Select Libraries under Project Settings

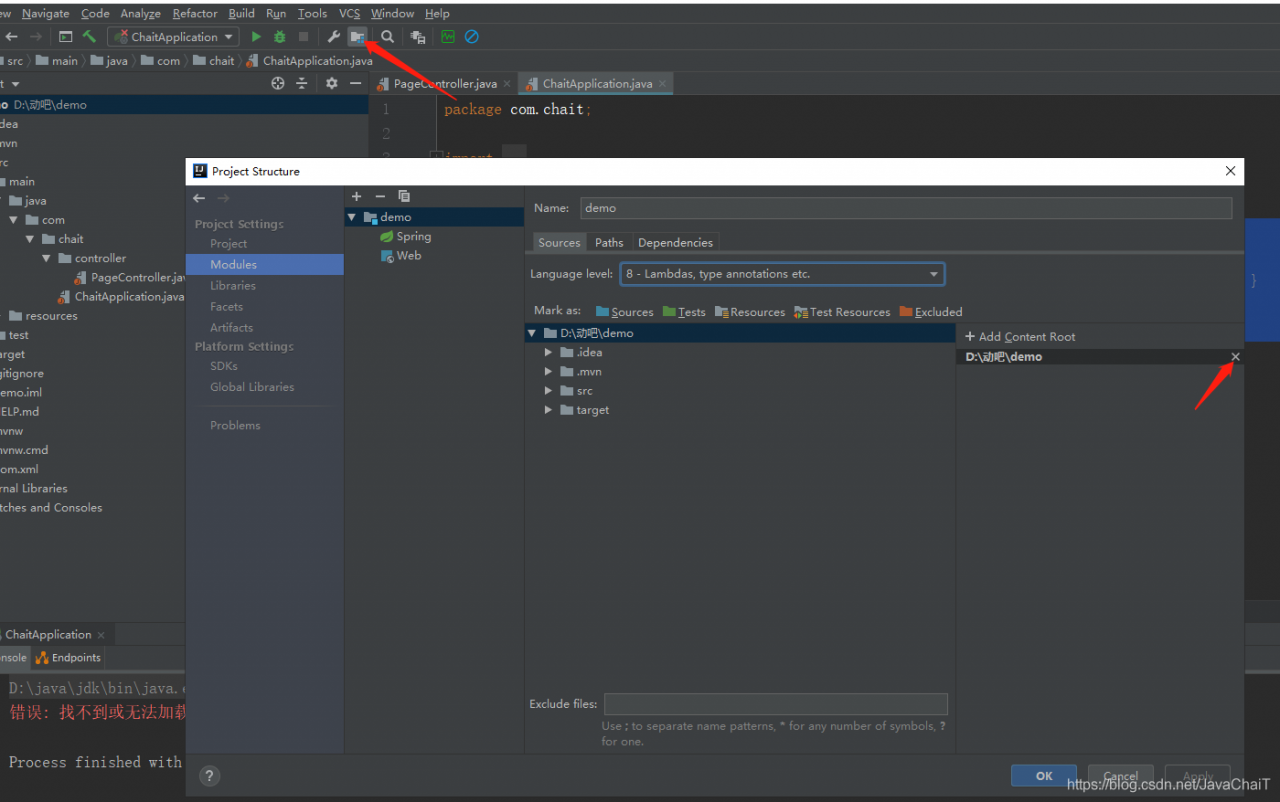(x=233, y=286)
